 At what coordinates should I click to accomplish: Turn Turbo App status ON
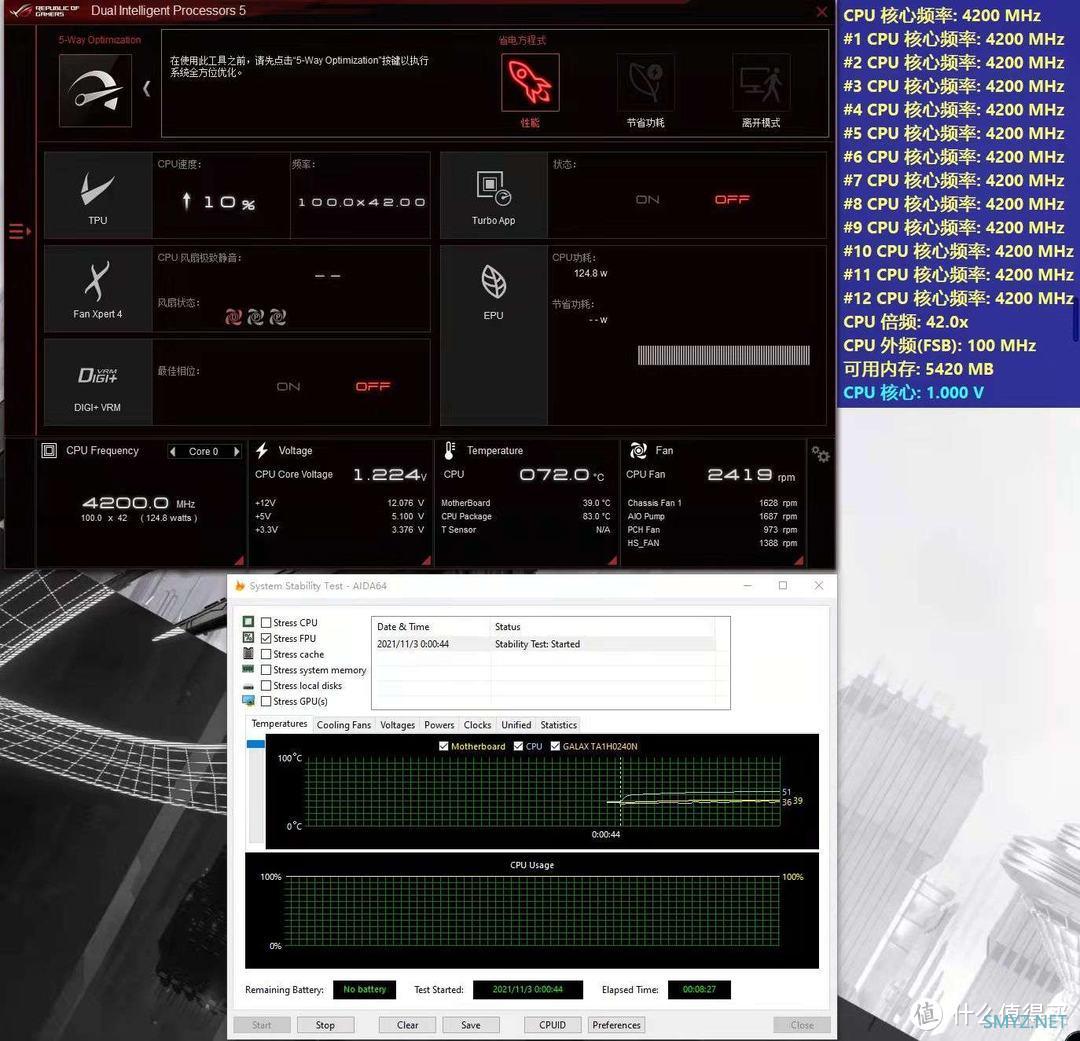647,200
